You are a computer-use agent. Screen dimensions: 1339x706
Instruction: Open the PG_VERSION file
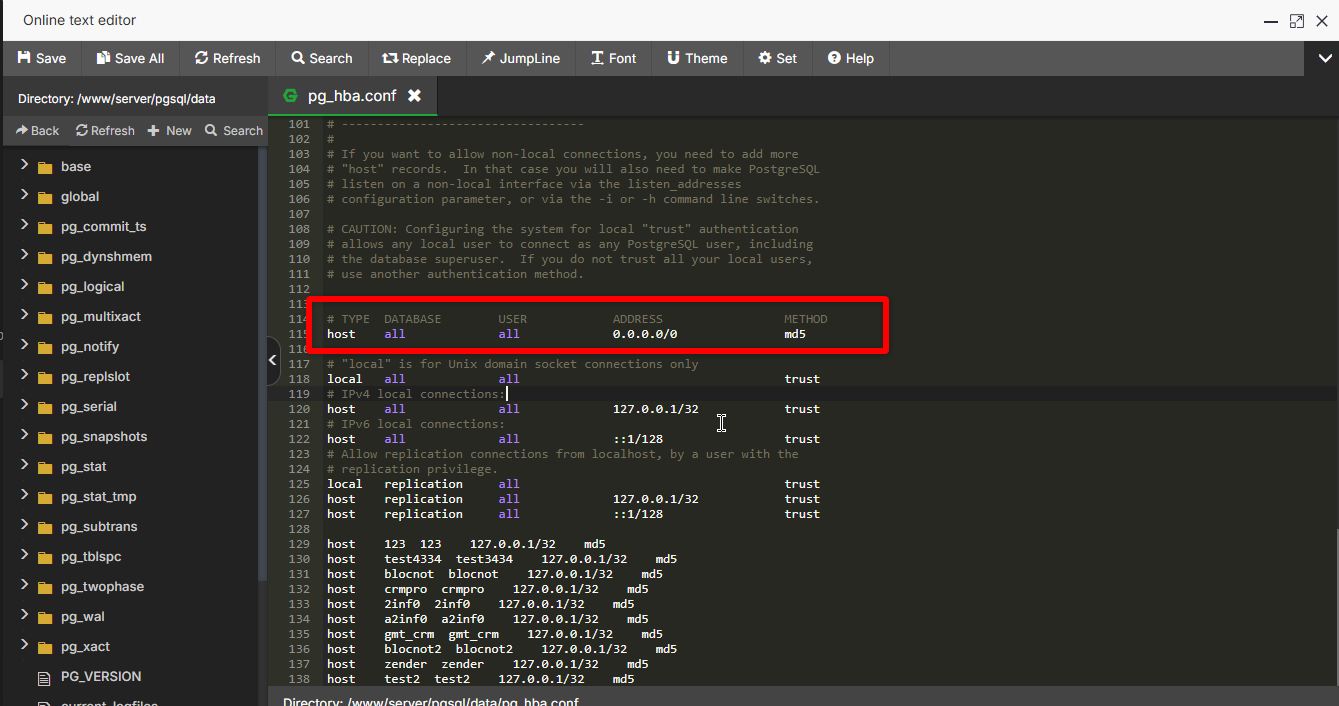tap(100, 677)
